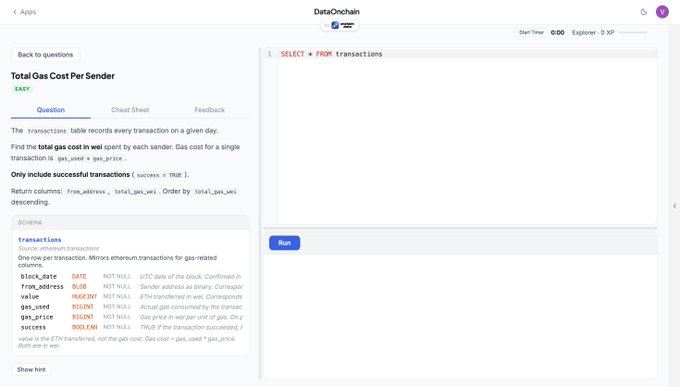
Task: Click the Explorer XP progress bar
Action: pyautogui.click(x=633, y=33)
